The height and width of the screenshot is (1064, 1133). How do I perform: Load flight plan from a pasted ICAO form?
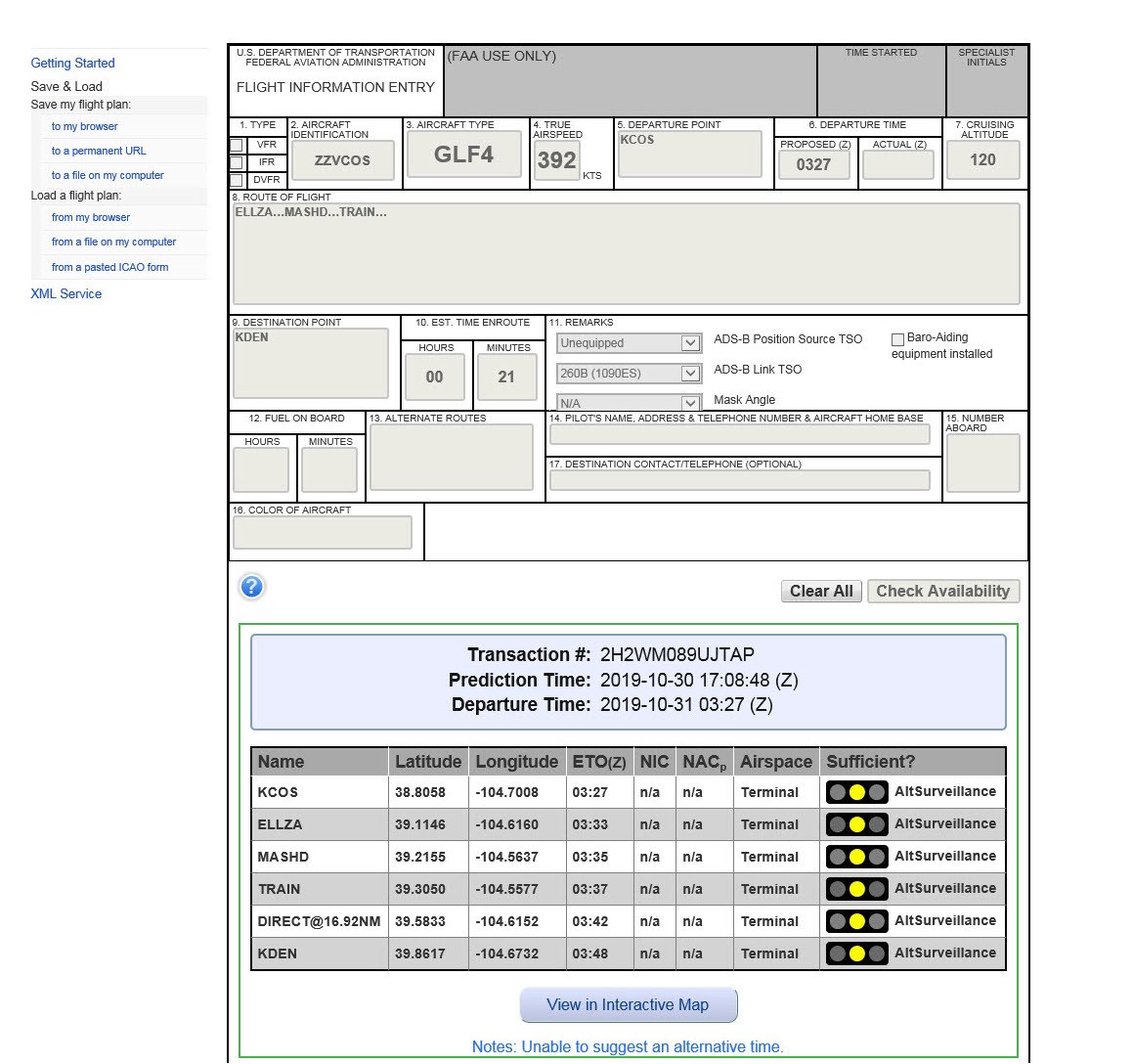pos(109,267)
